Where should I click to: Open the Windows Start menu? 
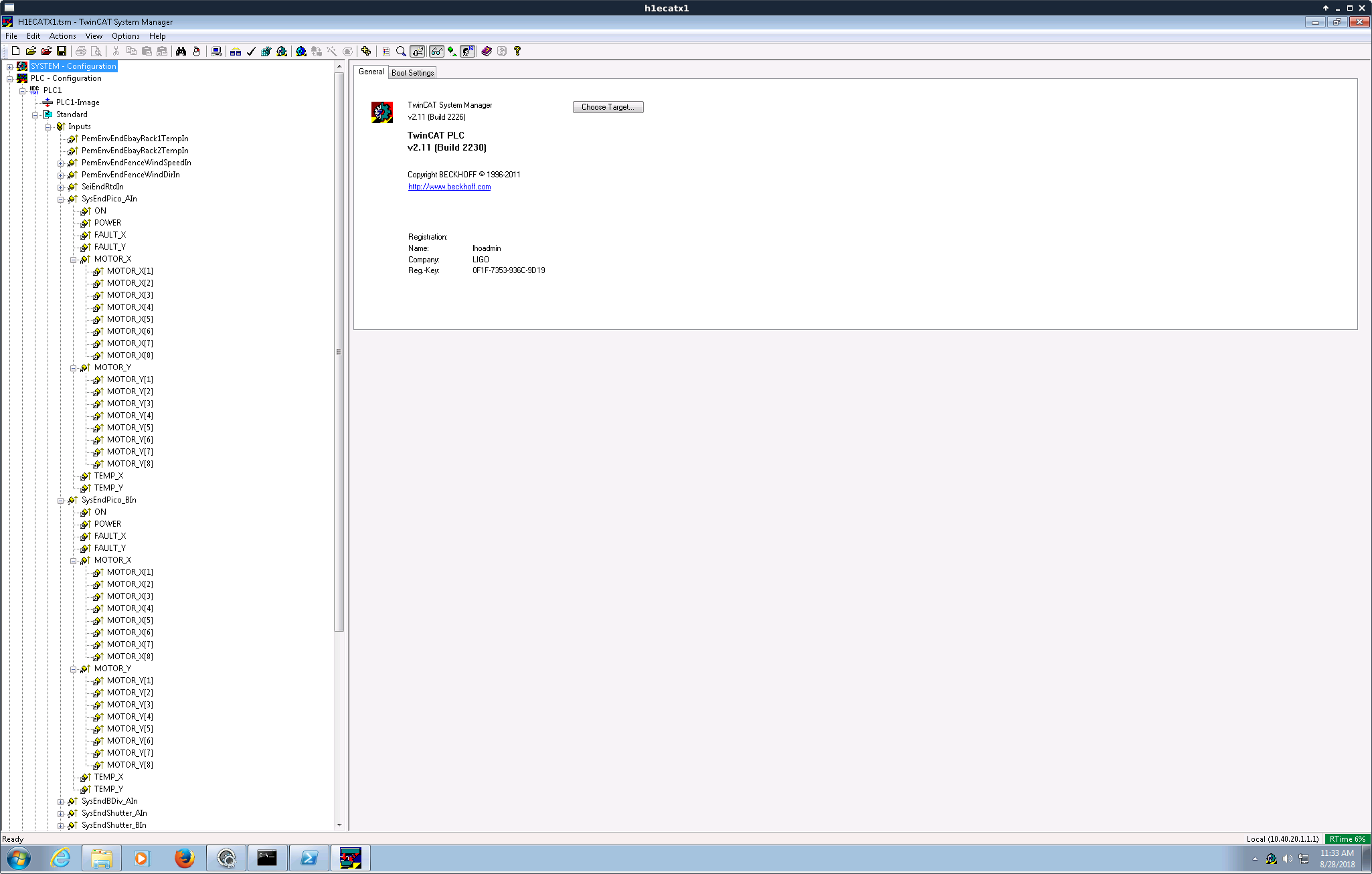click(19, 858)
